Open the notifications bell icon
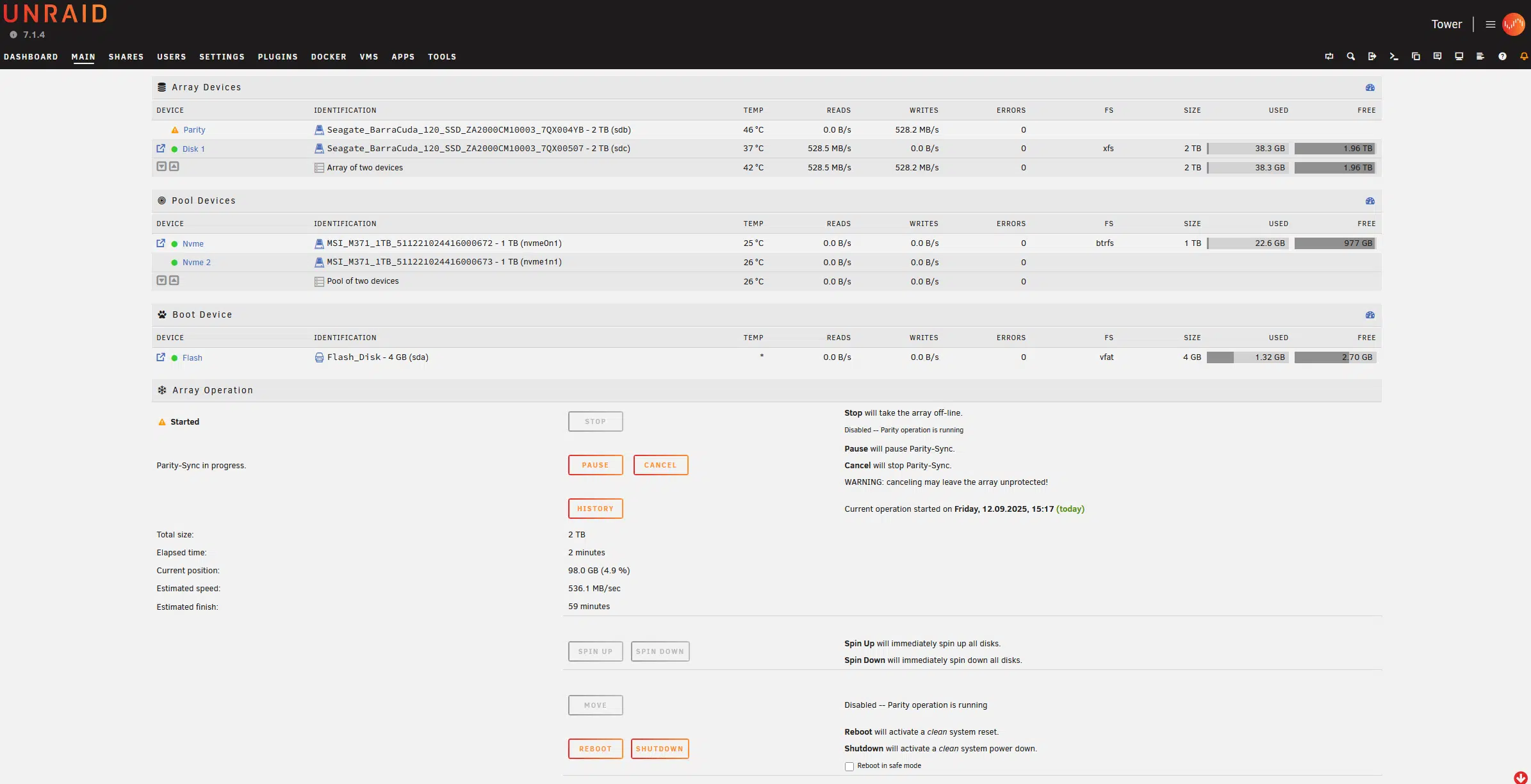The height and width of the screenshot is (784, 1531). point(1524,57)
